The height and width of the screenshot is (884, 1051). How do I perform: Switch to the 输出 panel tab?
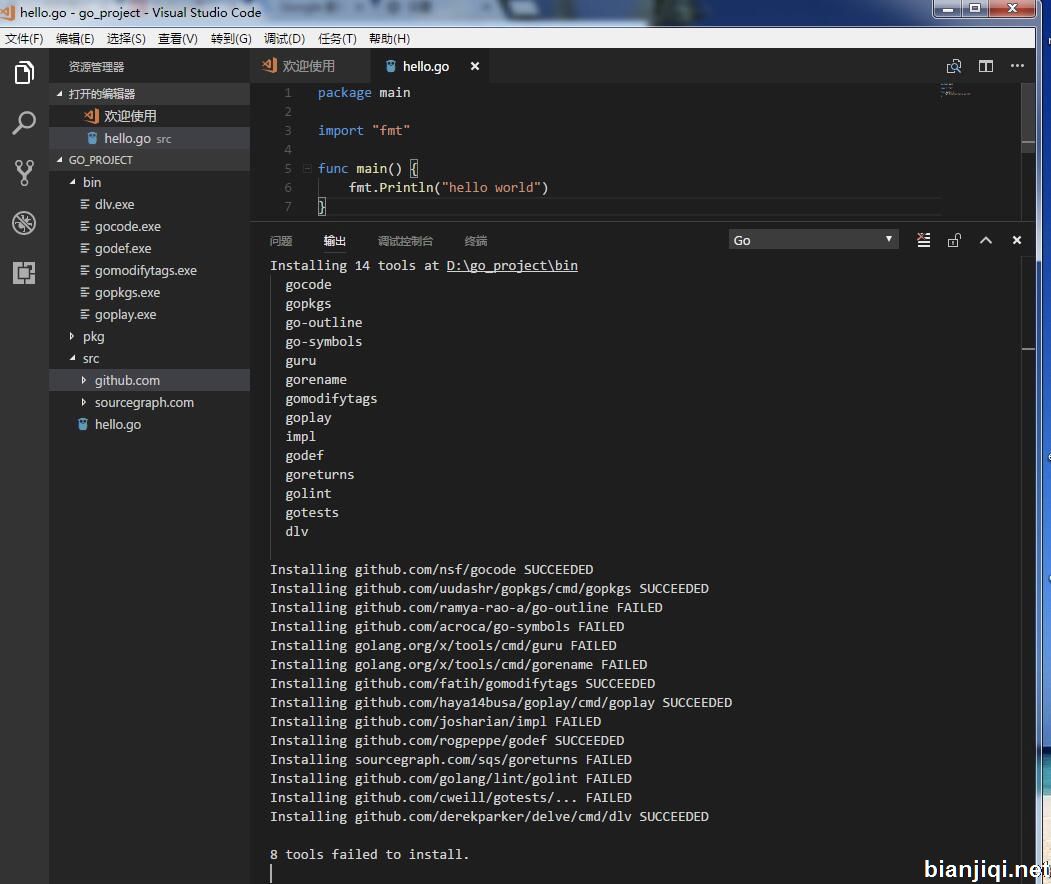click(334, 241)
